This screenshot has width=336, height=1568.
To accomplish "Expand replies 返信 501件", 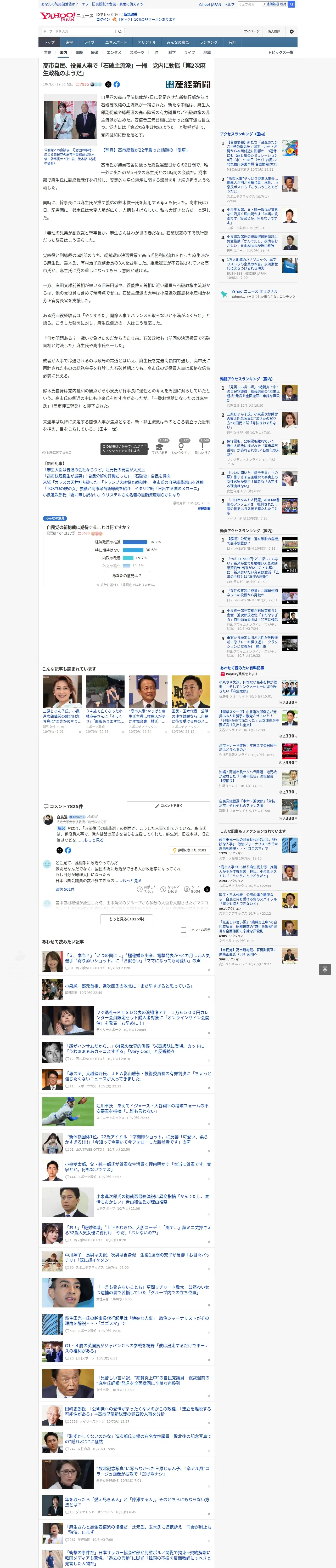I will click(x=65, y=889).
